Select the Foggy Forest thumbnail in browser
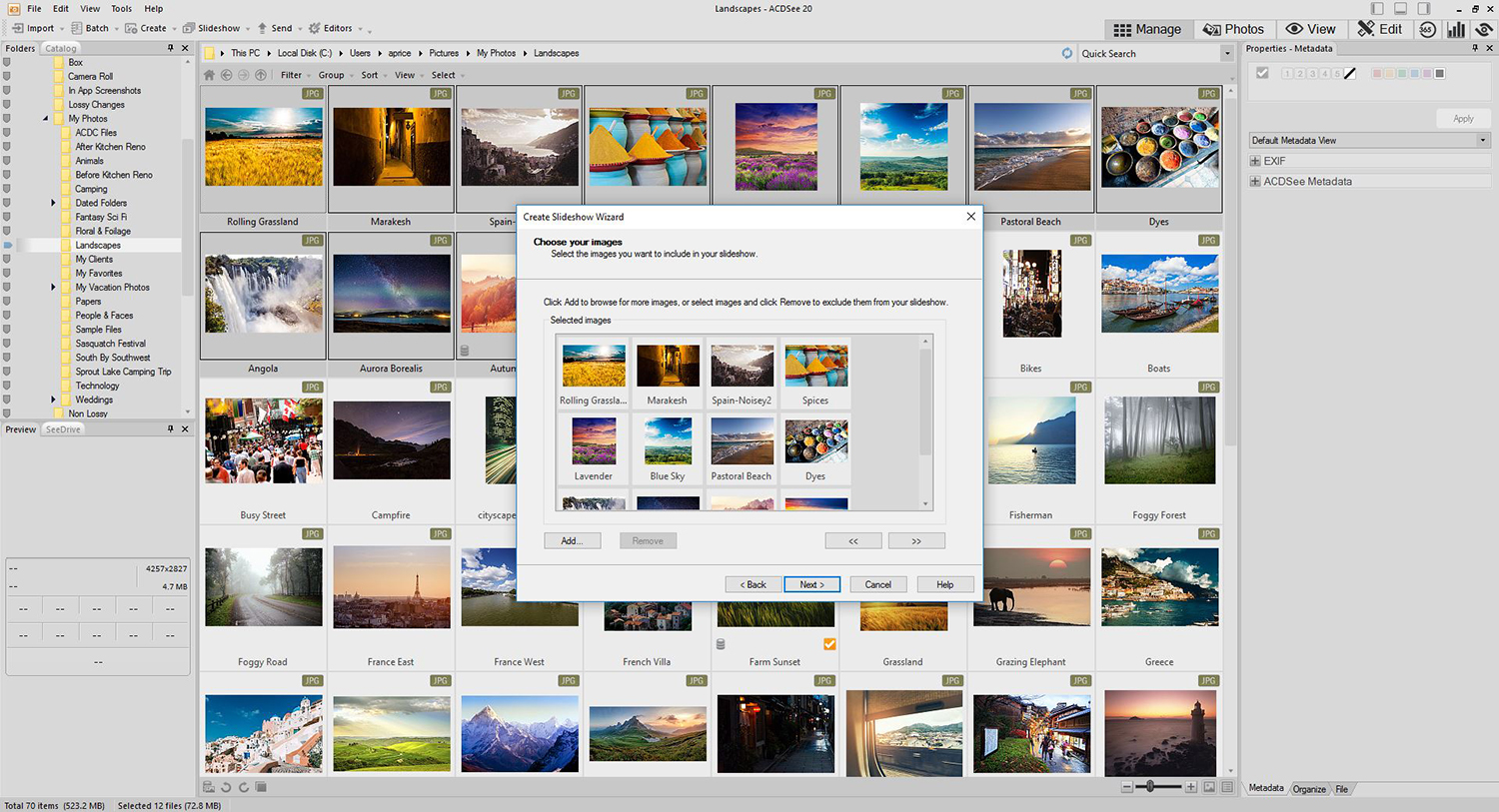This screenshot has height=812, width=1499. (1159, 453)
